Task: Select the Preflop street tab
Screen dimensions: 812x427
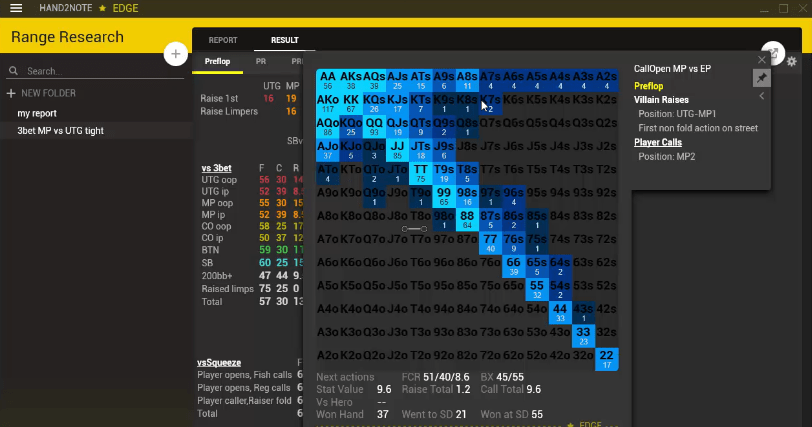Action: [x=218, y=61]
